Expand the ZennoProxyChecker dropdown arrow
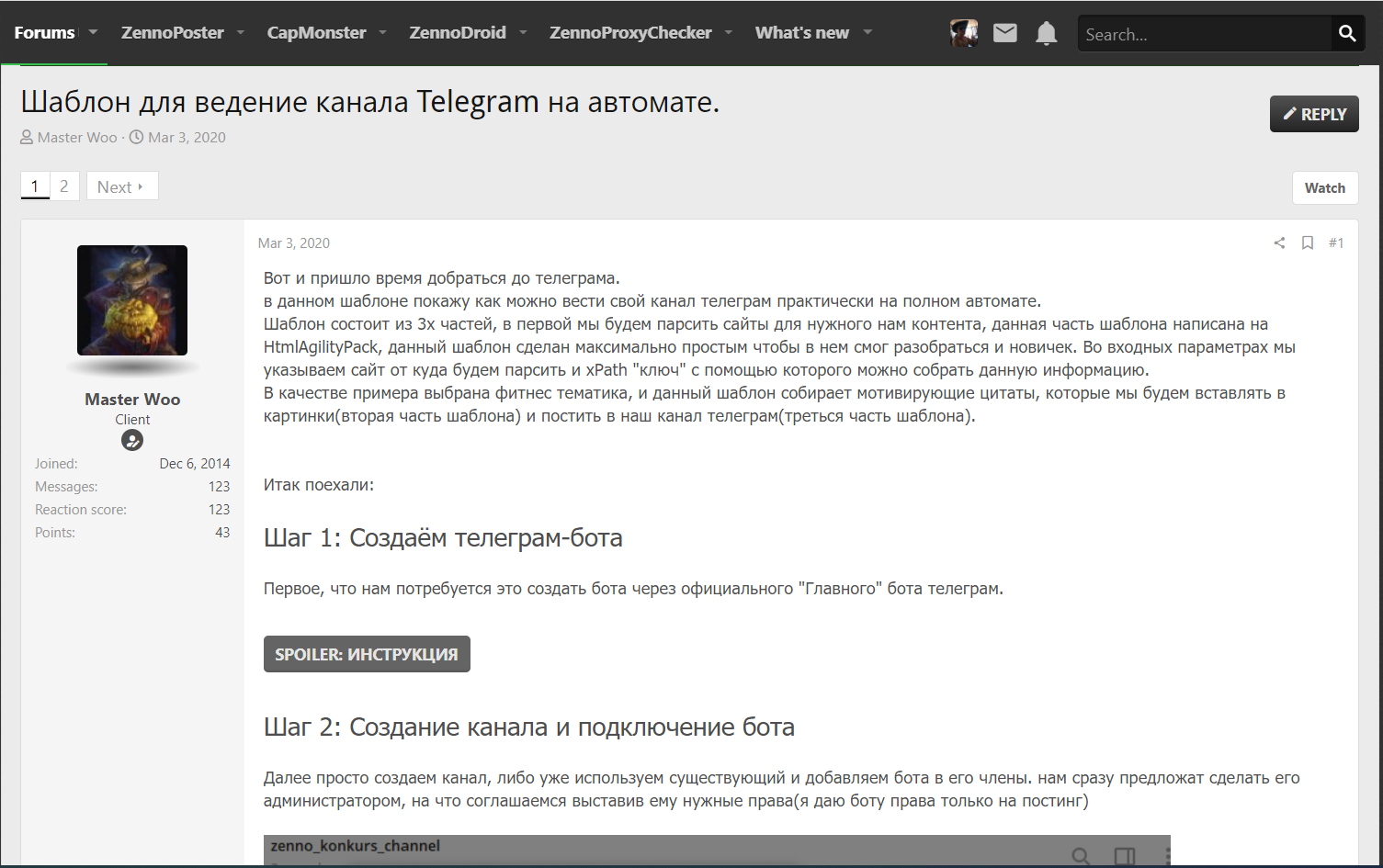 click(729, 32)
